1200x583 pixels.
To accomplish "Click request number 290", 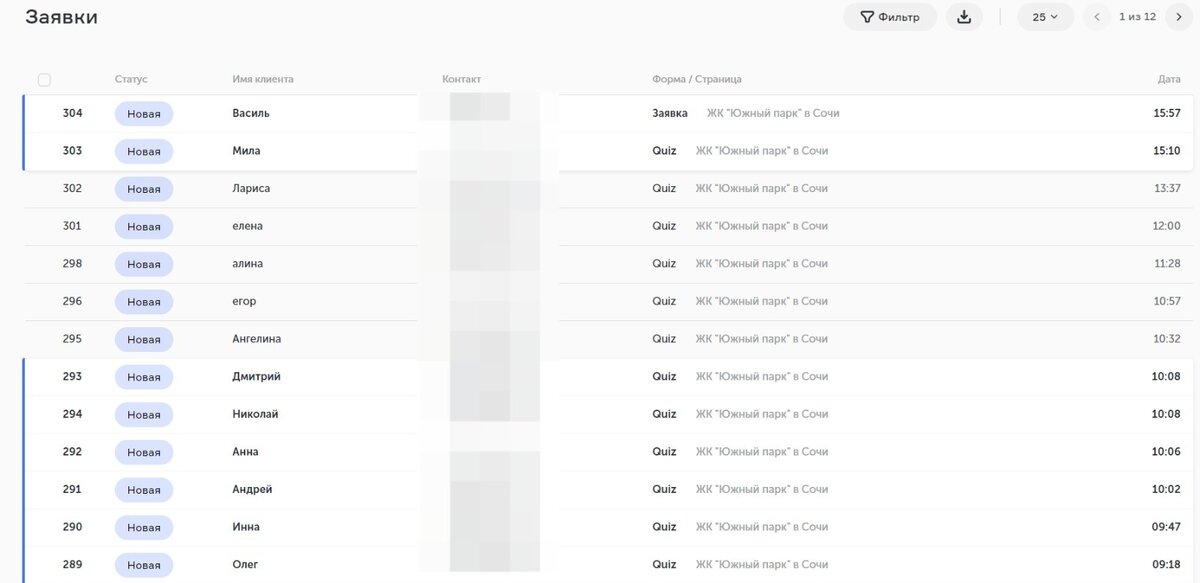I will coord(72,527).
